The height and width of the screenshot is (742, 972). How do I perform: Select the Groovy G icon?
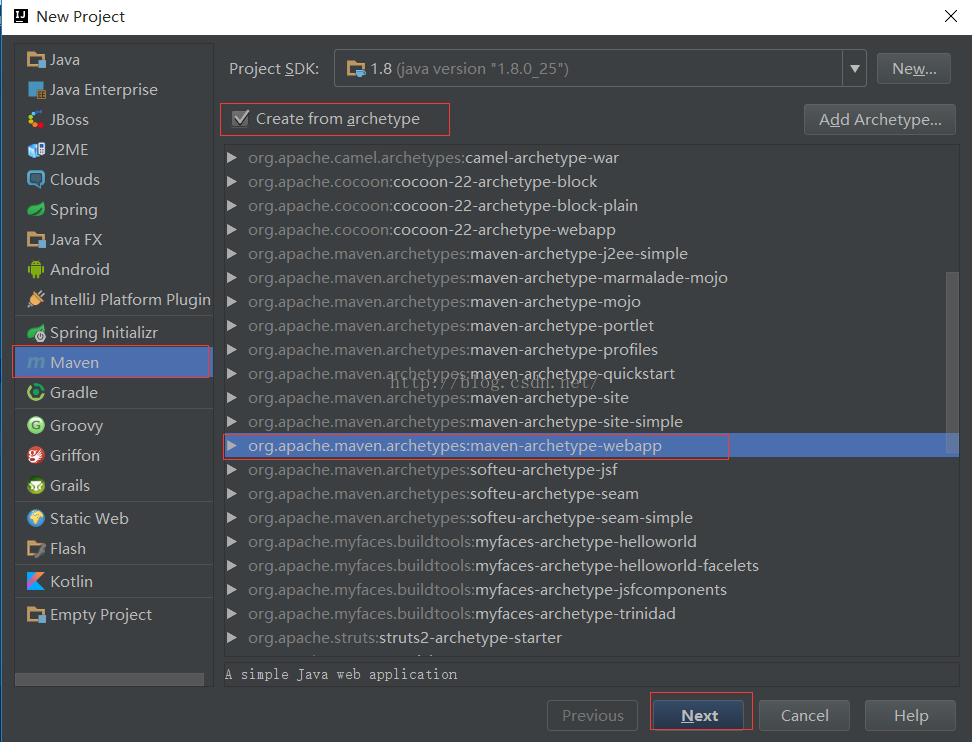tap(36, 425)
